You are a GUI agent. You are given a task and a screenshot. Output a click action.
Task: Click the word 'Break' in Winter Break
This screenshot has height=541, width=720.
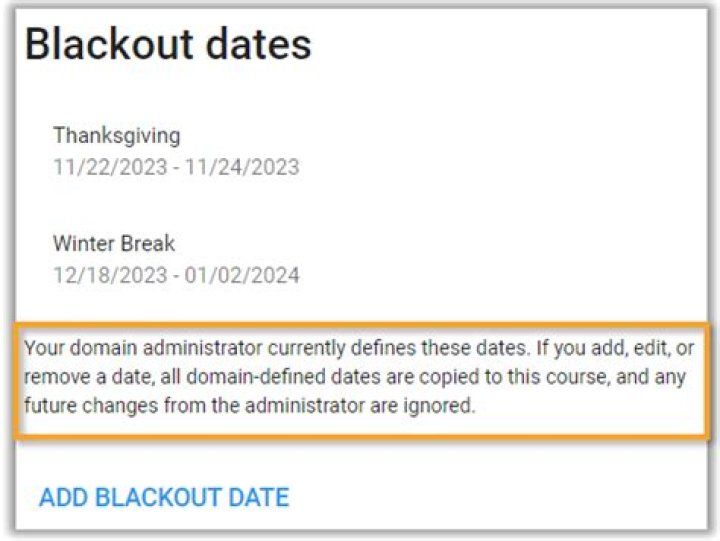148,243
